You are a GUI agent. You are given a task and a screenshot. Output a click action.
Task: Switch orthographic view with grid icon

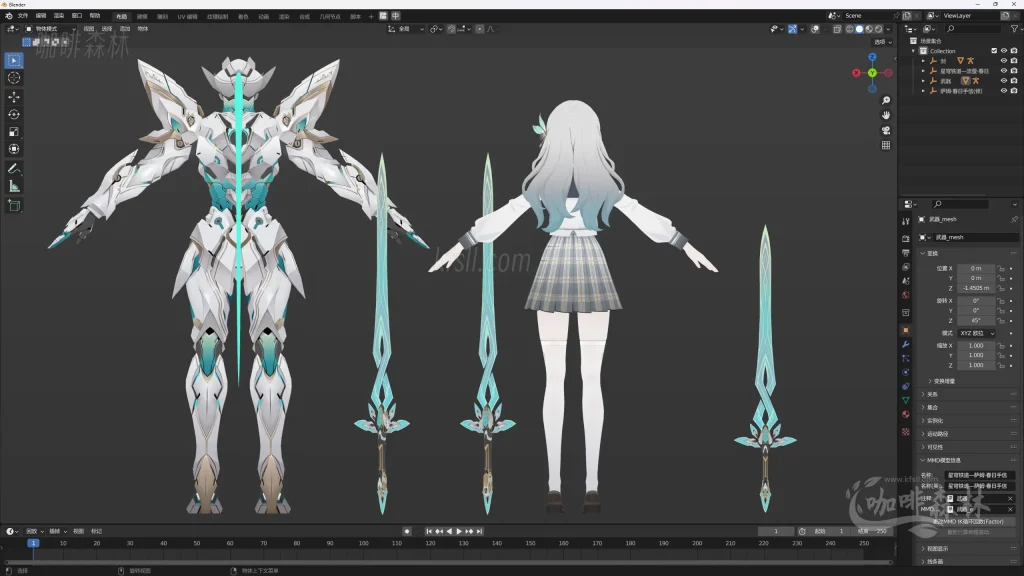coord(886,145)
